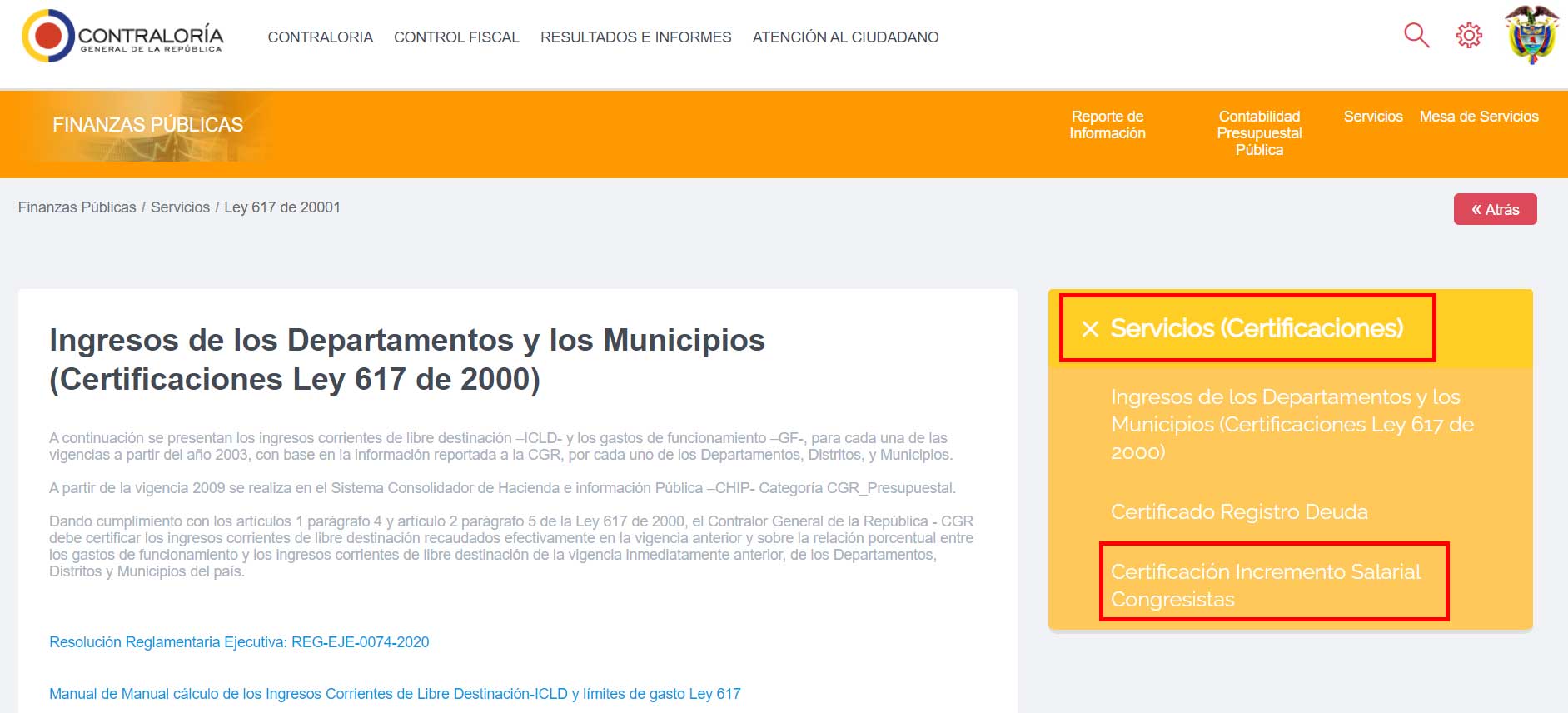
Task: Collapse Servicios (Certificaciones) with the X icon
Action: [1090, 329]
